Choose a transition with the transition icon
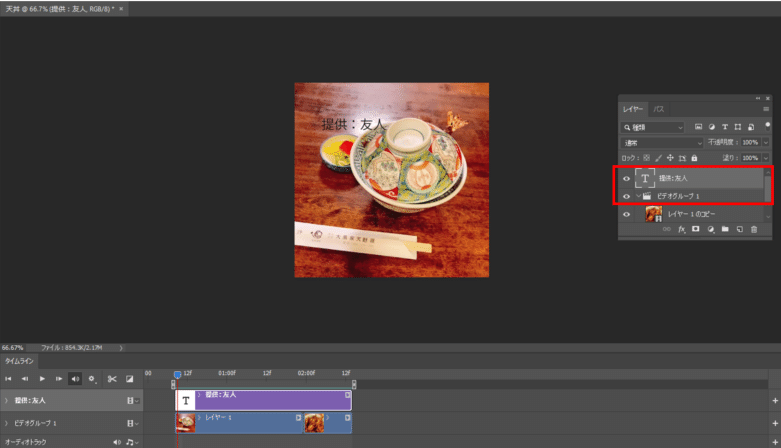Image resolution: width=781 pixels, height=448 pixels. pyautogui.click(x=130, y=379)
